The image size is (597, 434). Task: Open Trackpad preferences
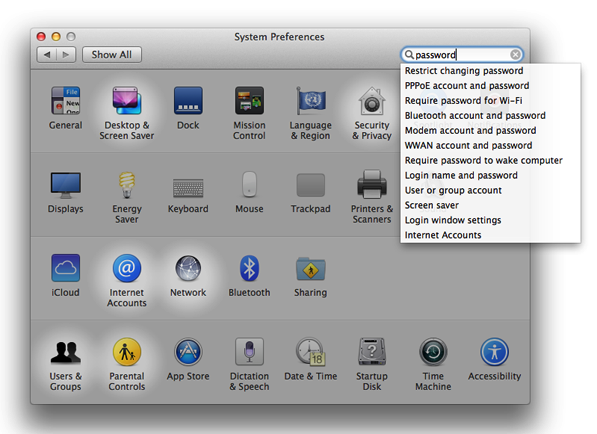click(311, 192)
